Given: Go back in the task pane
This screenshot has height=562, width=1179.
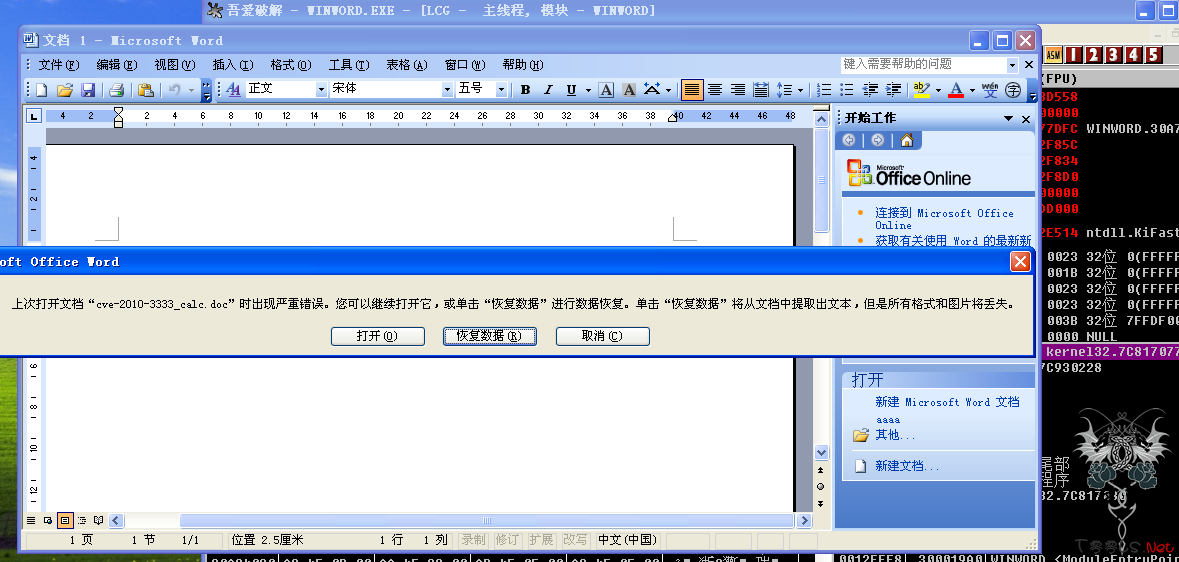Looking at the screenshot, I should click(x=850, y=140).
